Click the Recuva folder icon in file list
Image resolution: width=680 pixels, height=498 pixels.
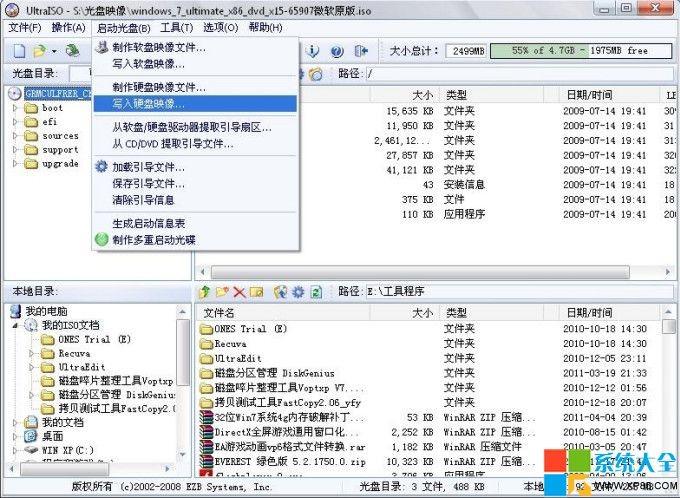click(x=206, y=344)
